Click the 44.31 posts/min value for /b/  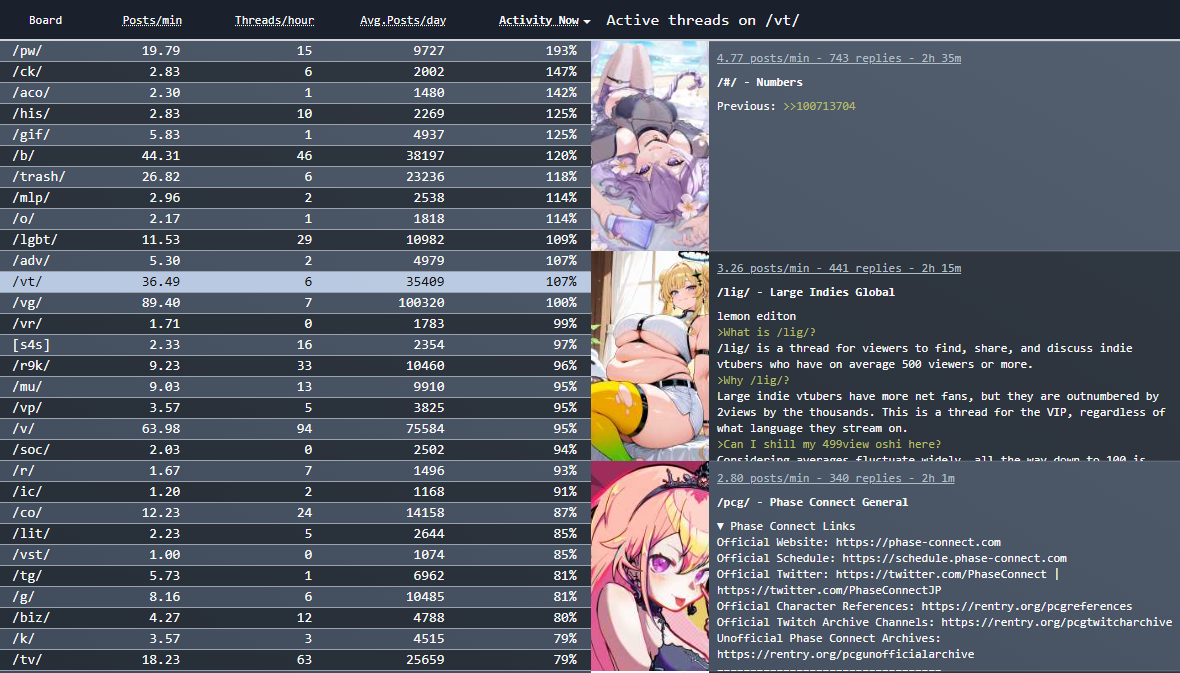161,156
